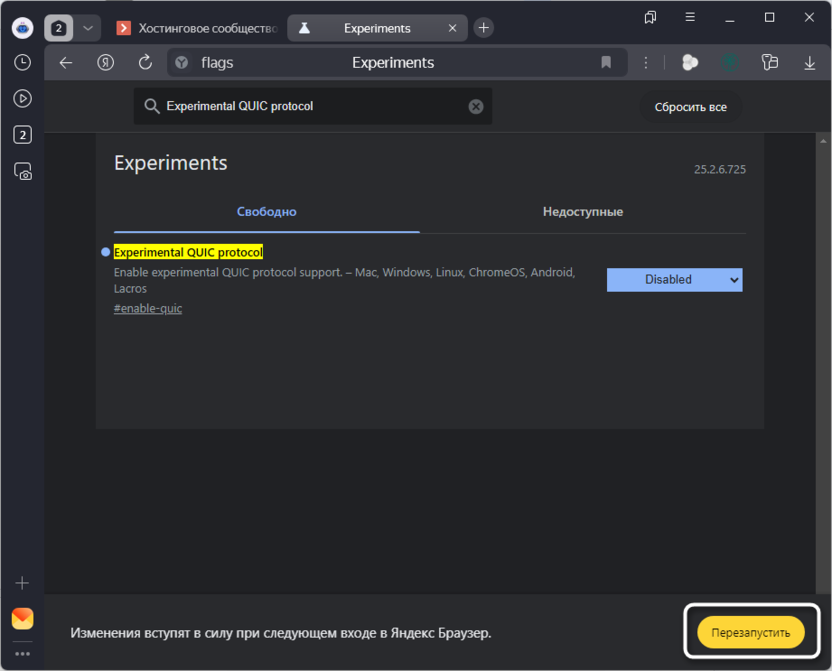Image resolution: width=832 pixels, height=671 pixels.
Task: Open the history clock icon in sidebar
Action: pyautogui.click(x=22, y=63)
